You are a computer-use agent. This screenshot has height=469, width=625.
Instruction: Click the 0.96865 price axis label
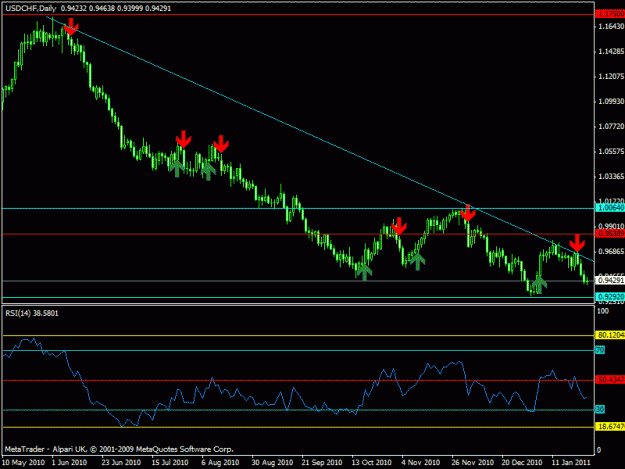[611, 251]
